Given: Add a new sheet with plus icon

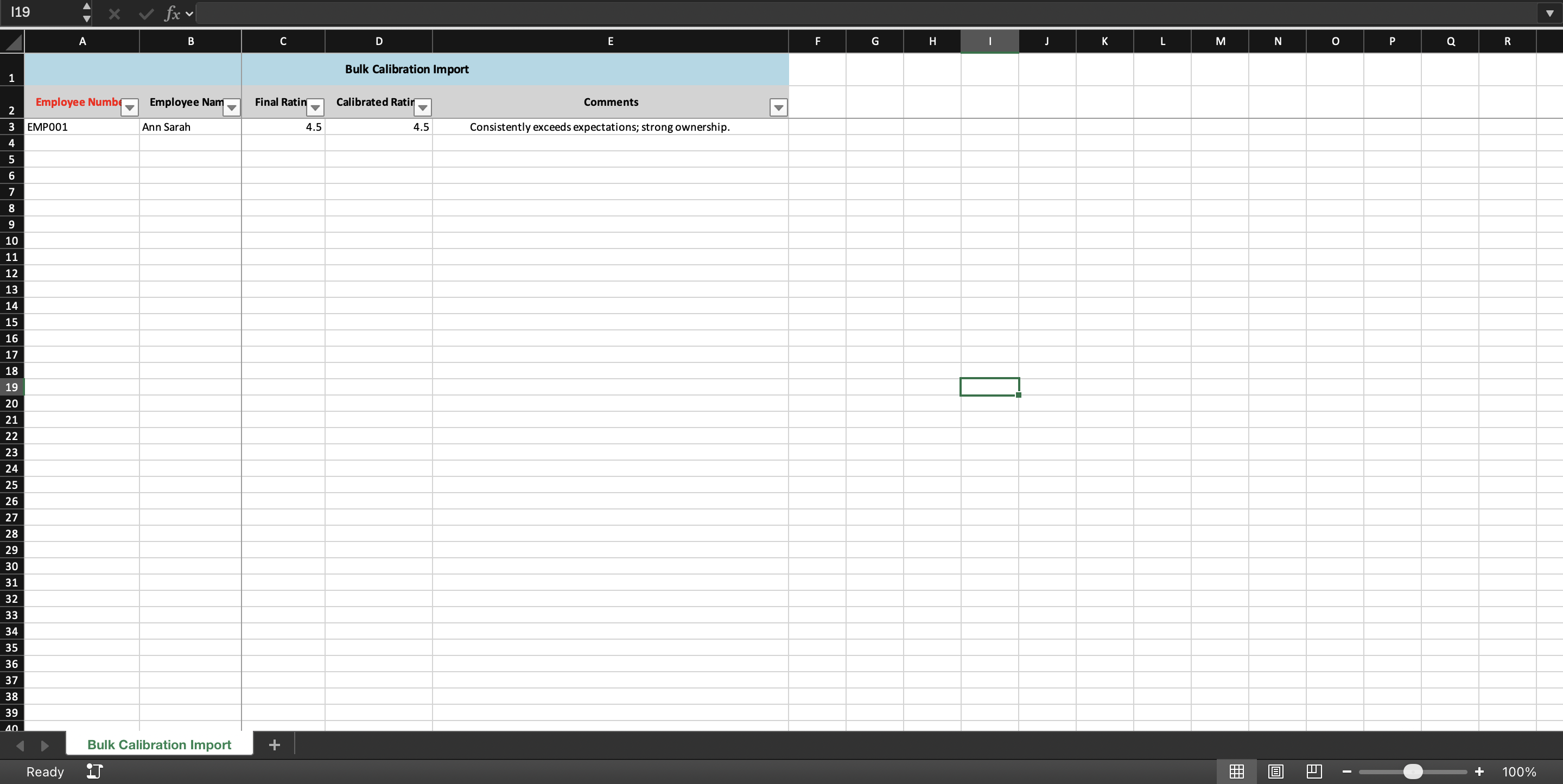Looking at the screenshot, I should tap(274, 744).
